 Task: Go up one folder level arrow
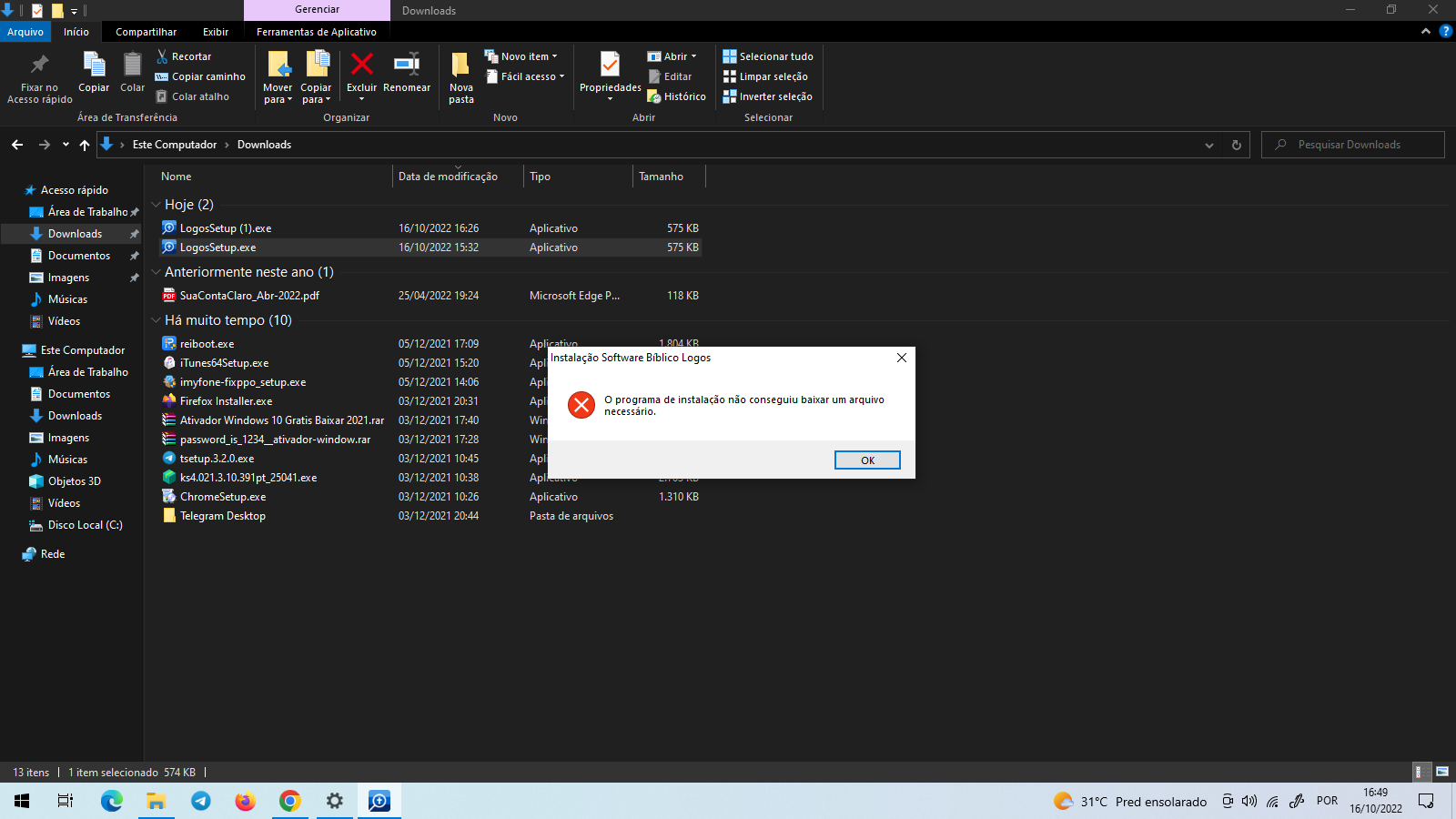(85, 145)
